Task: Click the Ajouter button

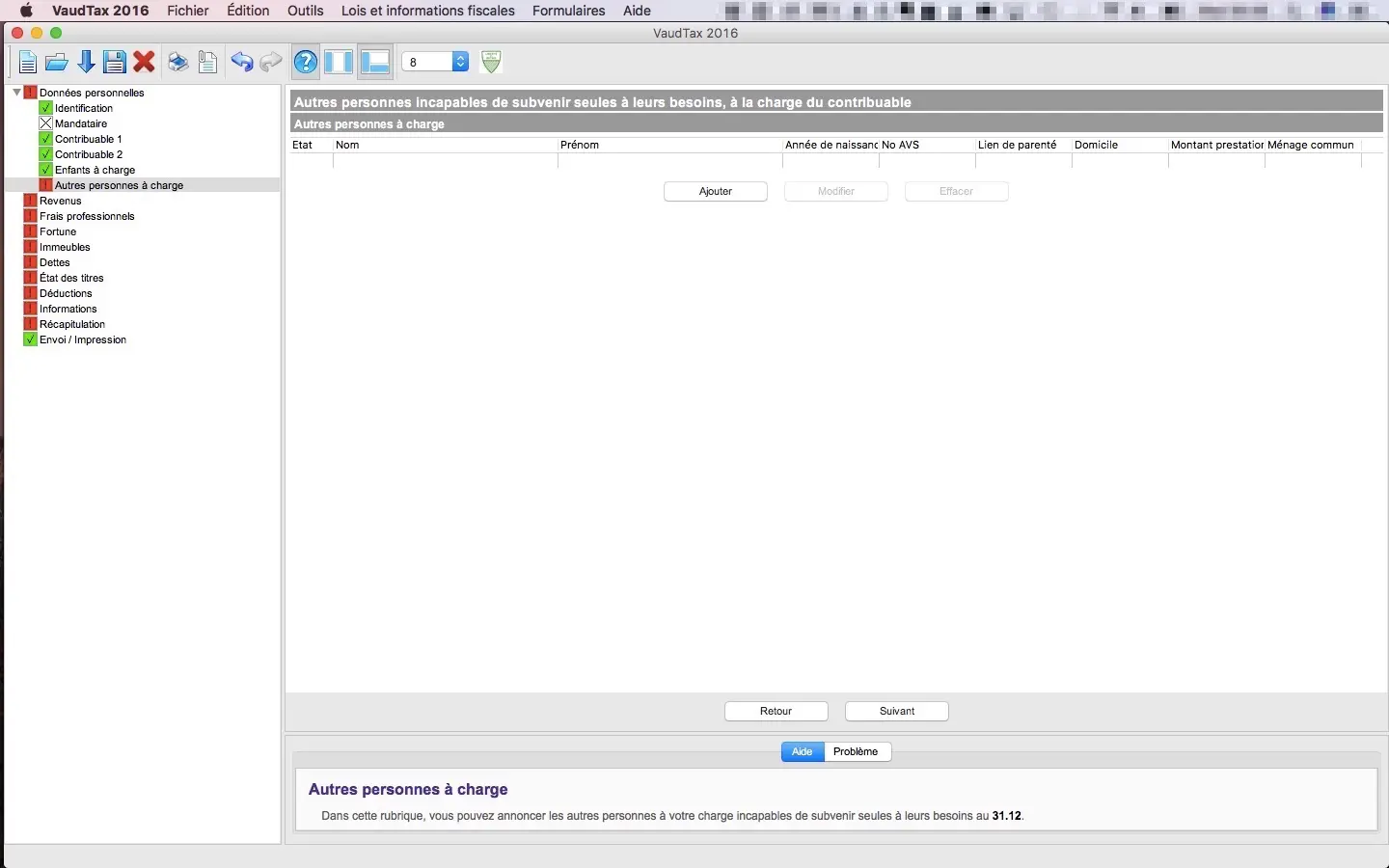Action: pyautogui.click(x=716, y=191)
